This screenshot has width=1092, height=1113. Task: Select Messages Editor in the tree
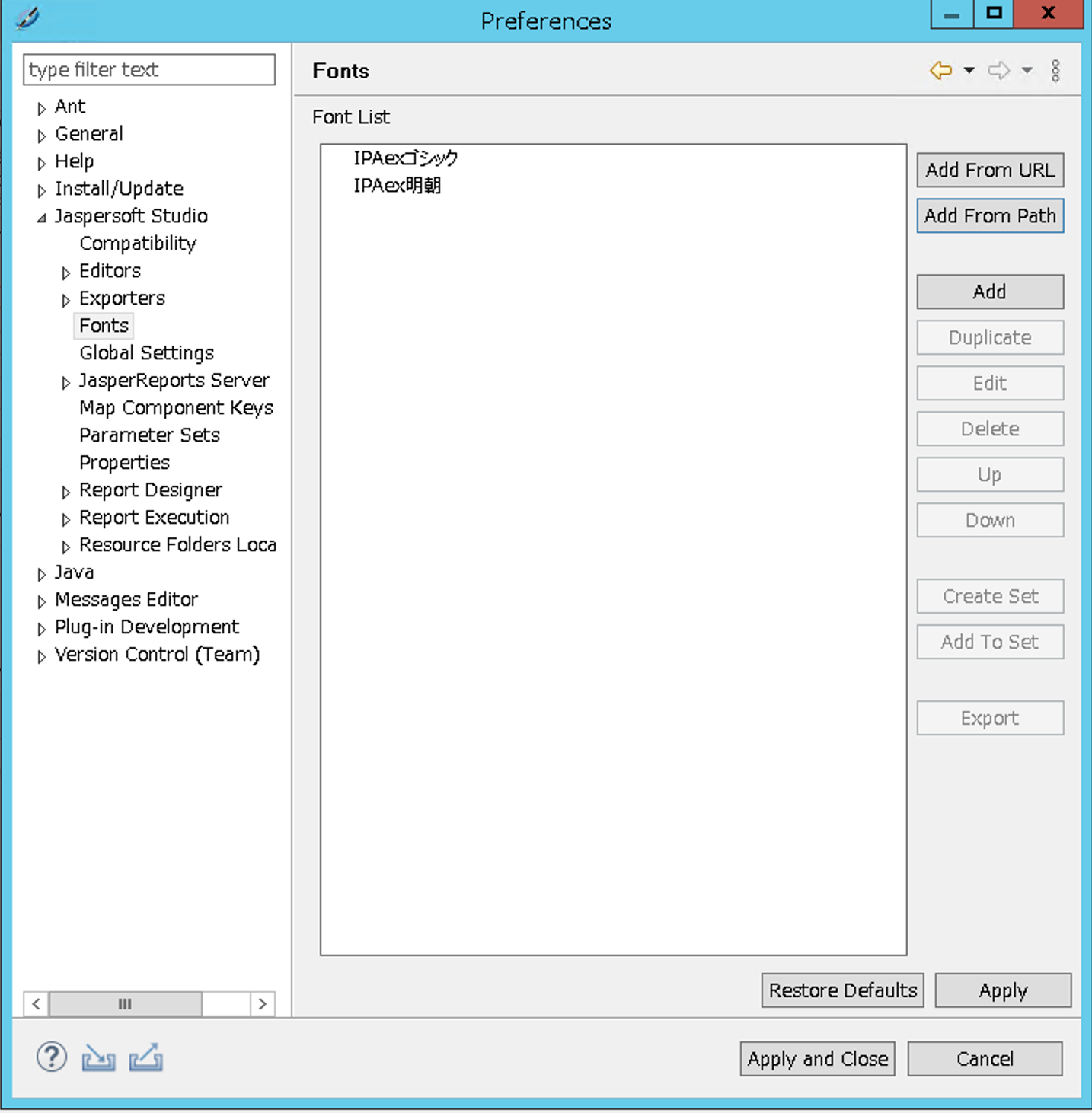[x=126, y=600]
